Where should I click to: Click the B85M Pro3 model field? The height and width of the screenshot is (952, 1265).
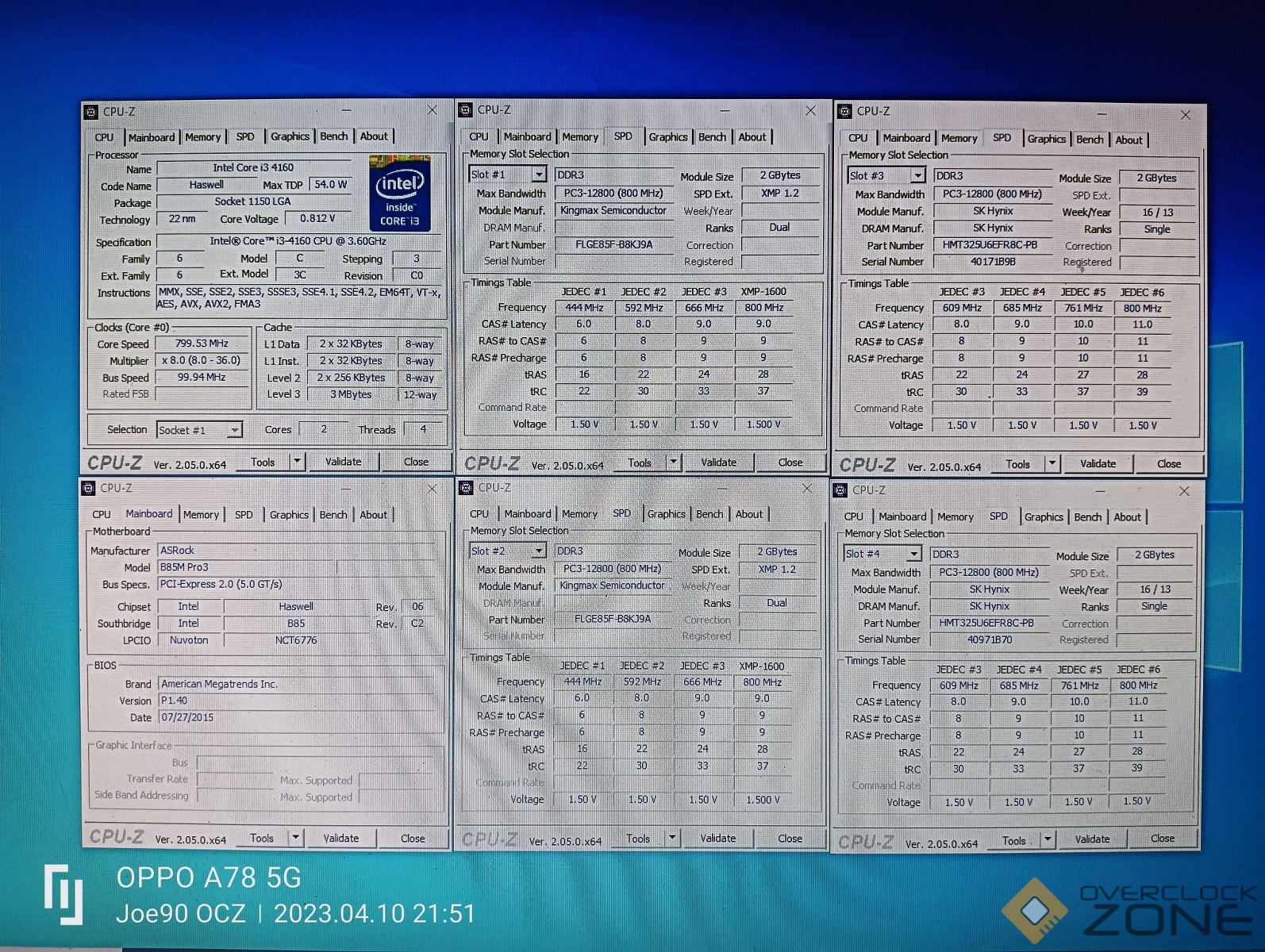point(247,567)
